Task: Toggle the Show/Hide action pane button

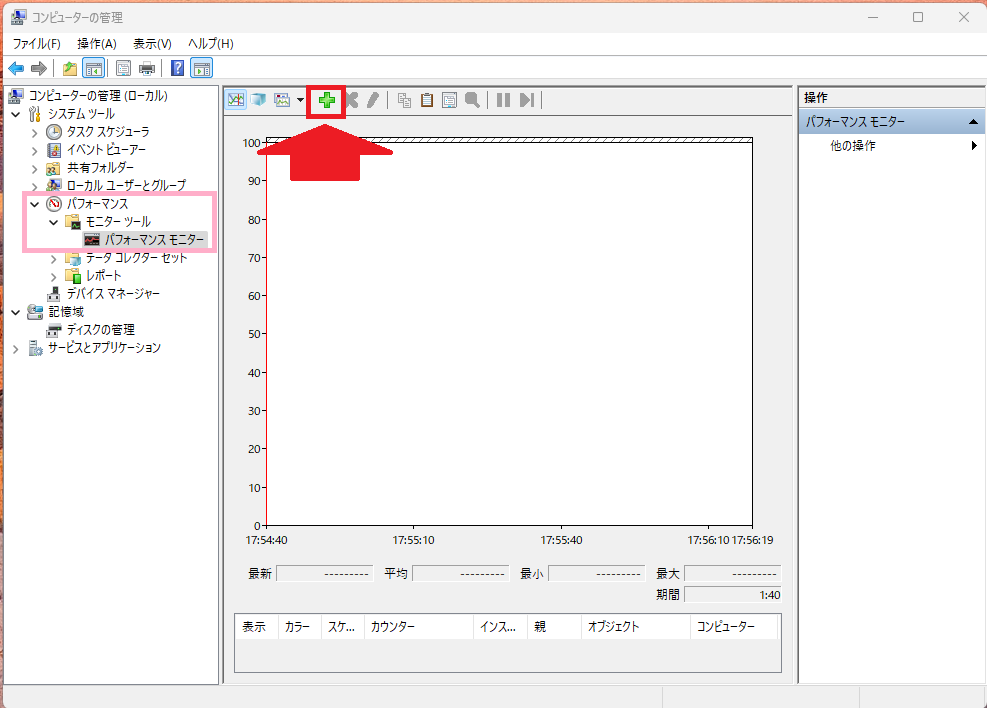Action: [202, 68]
